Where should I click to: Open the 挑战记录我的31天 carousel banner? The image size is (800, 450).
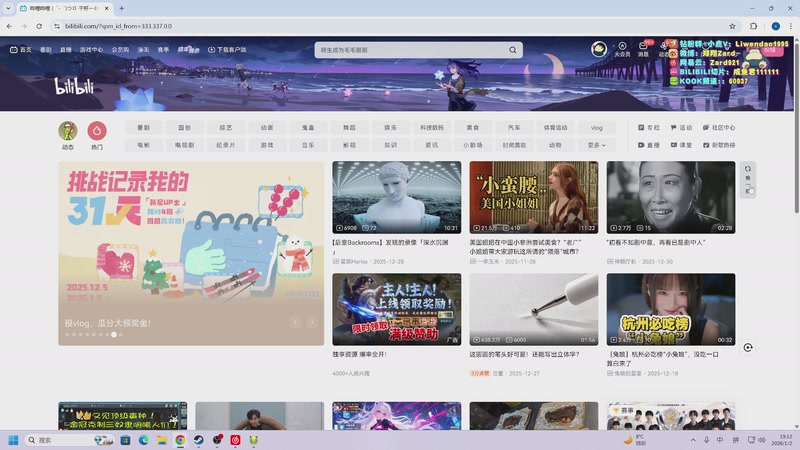(x=191, y=254)
